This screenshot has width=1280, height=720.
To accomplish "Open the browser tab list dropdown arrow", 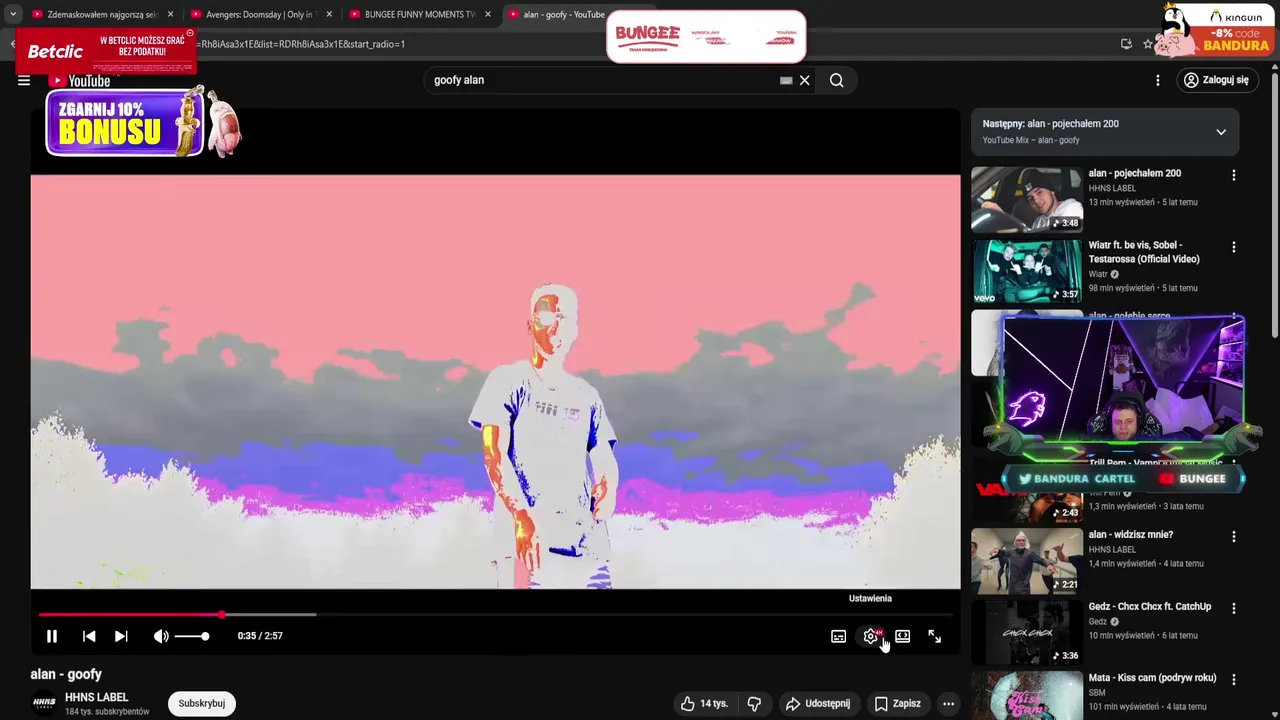I will [13, 14].
